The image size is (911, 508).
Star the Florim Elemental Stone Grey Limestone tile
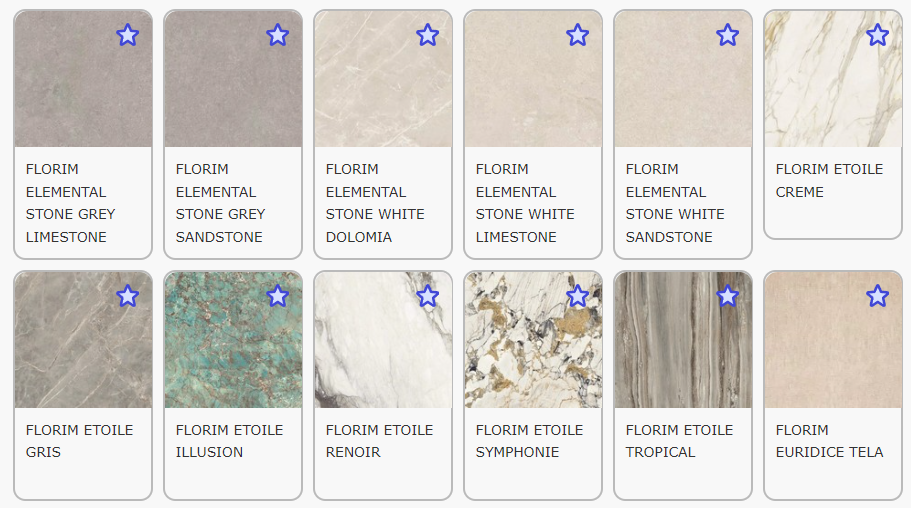coord(127,35)
